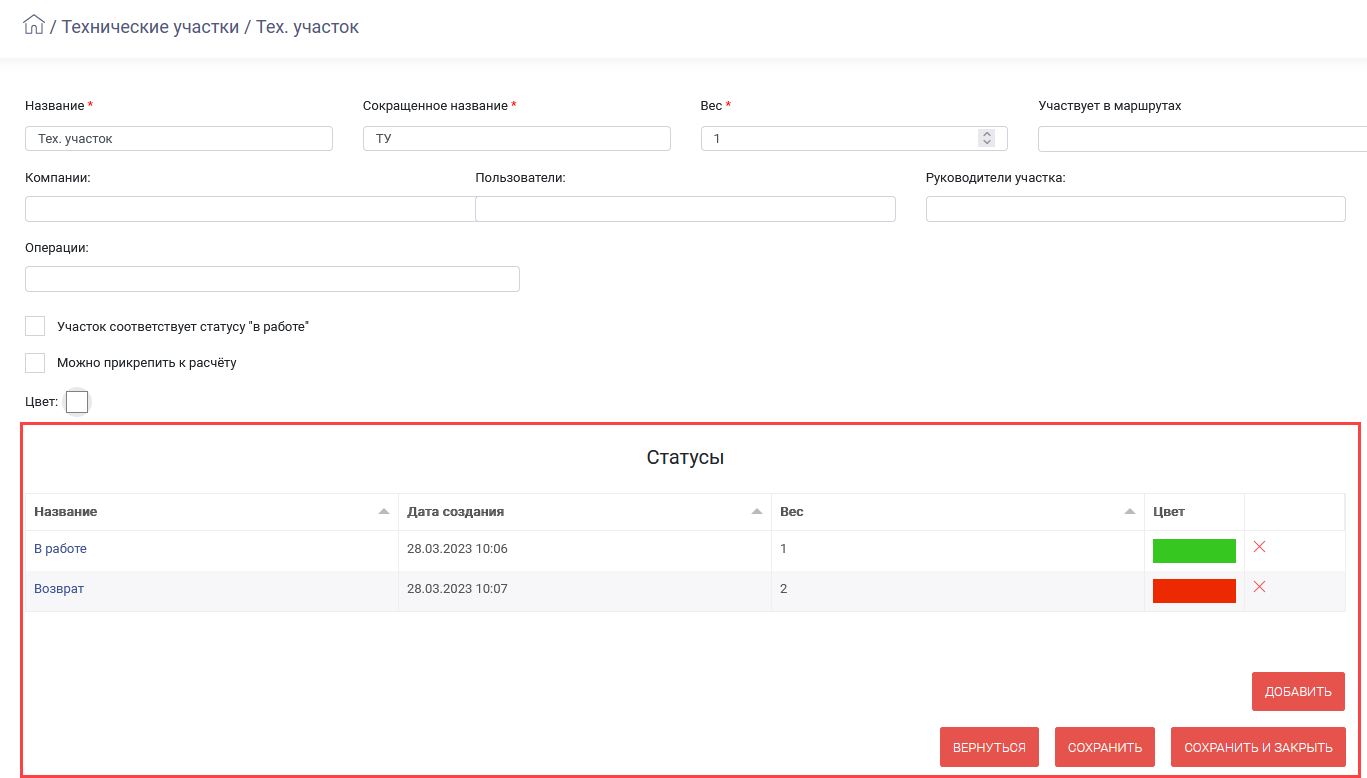
Task: Click the ДОБАВИТЬ button
Action: click(1298, 691)
